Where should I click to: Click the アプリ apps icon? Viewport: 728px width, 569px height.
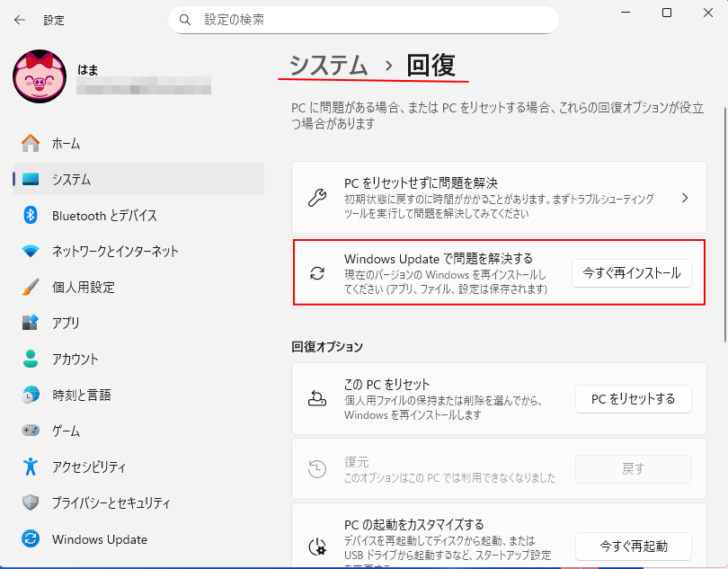tap(31, 323)
